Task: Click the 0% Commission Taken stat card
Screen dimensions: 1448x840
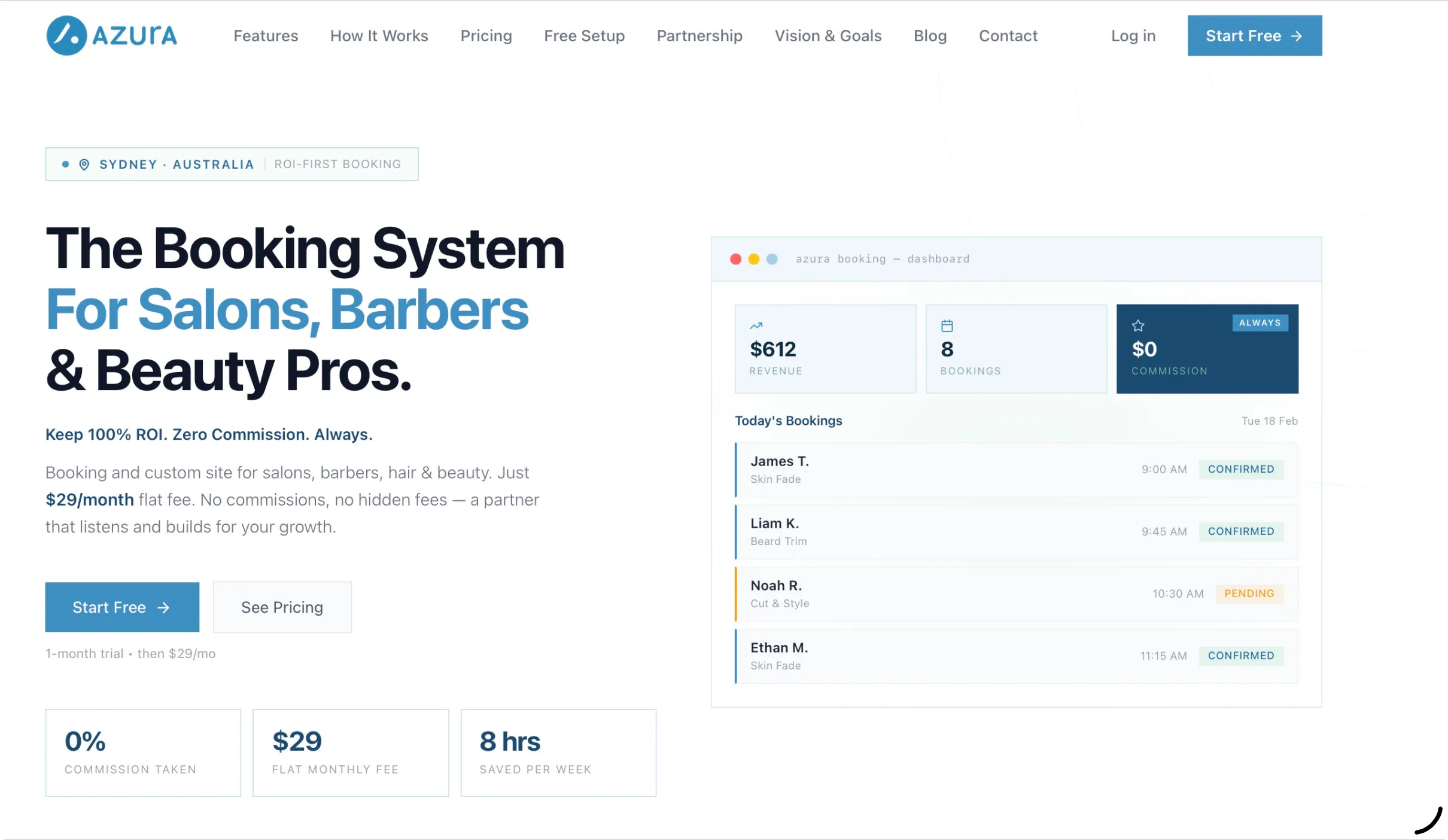Action: [x=143, y=753]
